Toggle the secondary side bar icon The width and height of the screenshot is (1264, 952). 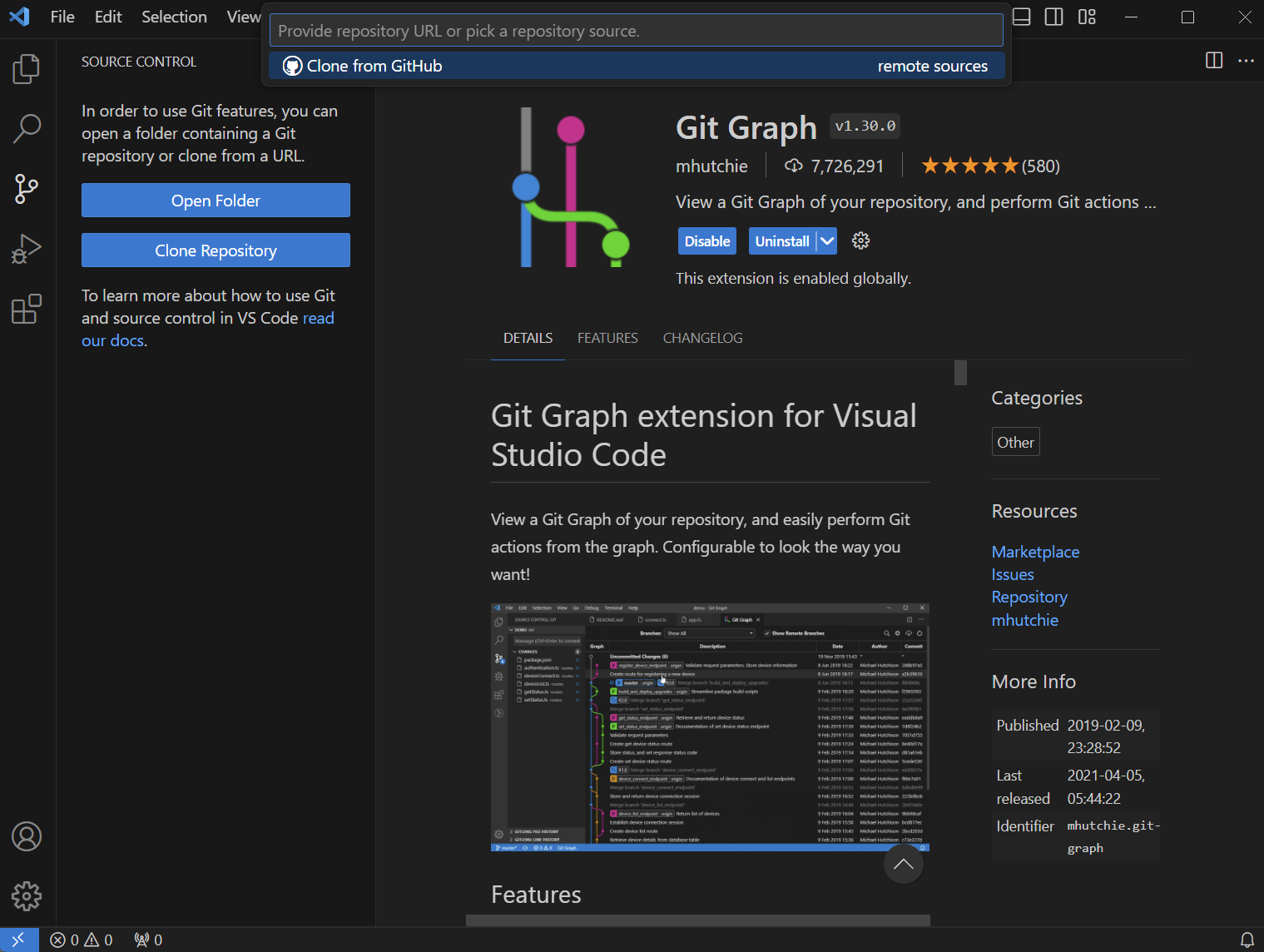(1054, 17)
